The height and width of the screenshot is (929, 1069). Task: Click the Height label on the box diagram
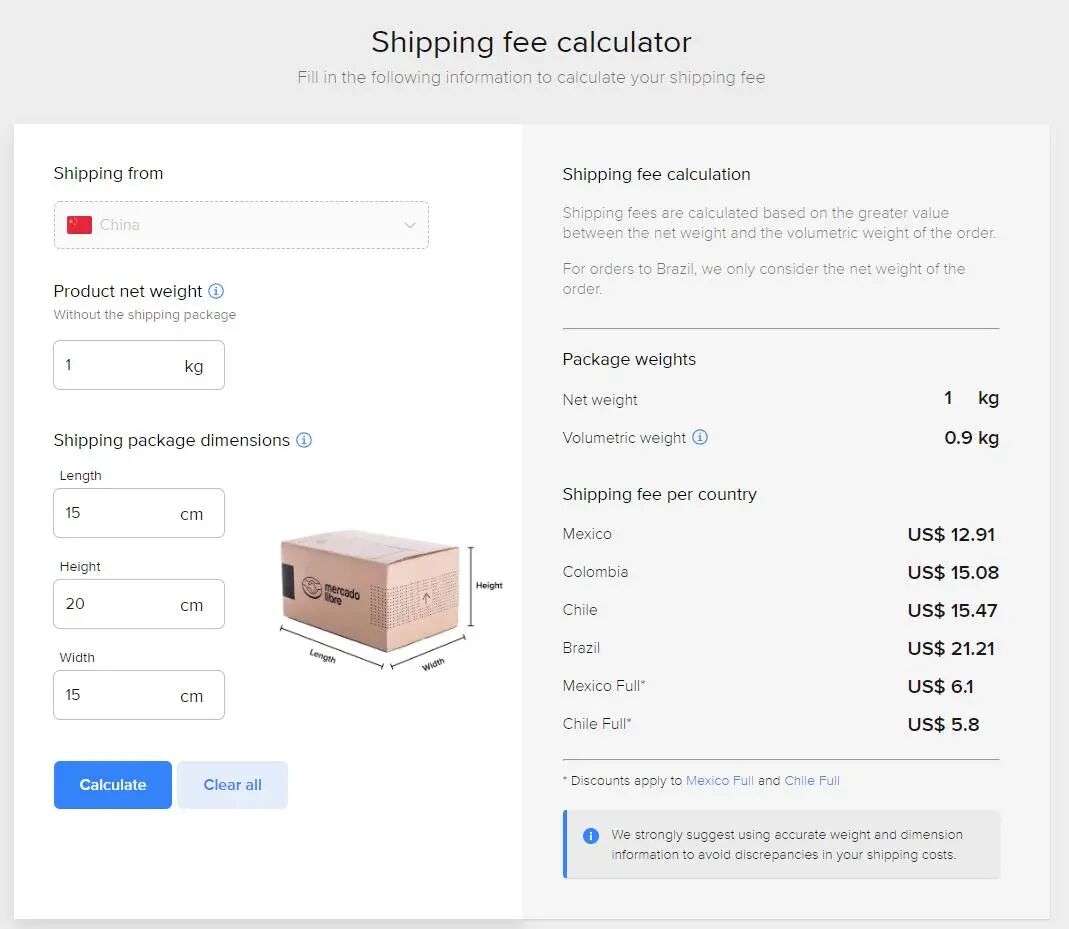tap(489, 586)
